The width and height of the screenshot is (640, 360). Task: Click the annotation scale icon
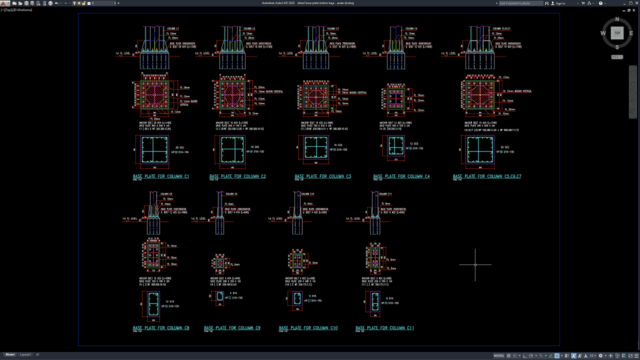pos(586,356)
